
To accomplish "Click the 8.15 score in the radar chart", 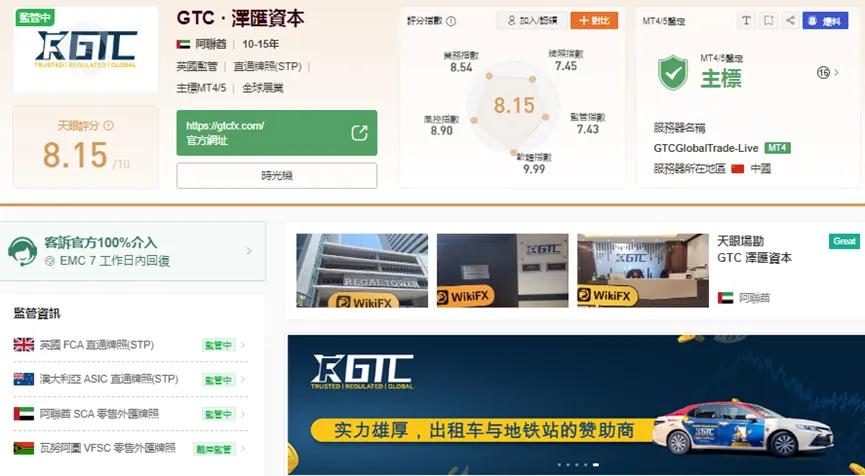I will click(514, 105).
